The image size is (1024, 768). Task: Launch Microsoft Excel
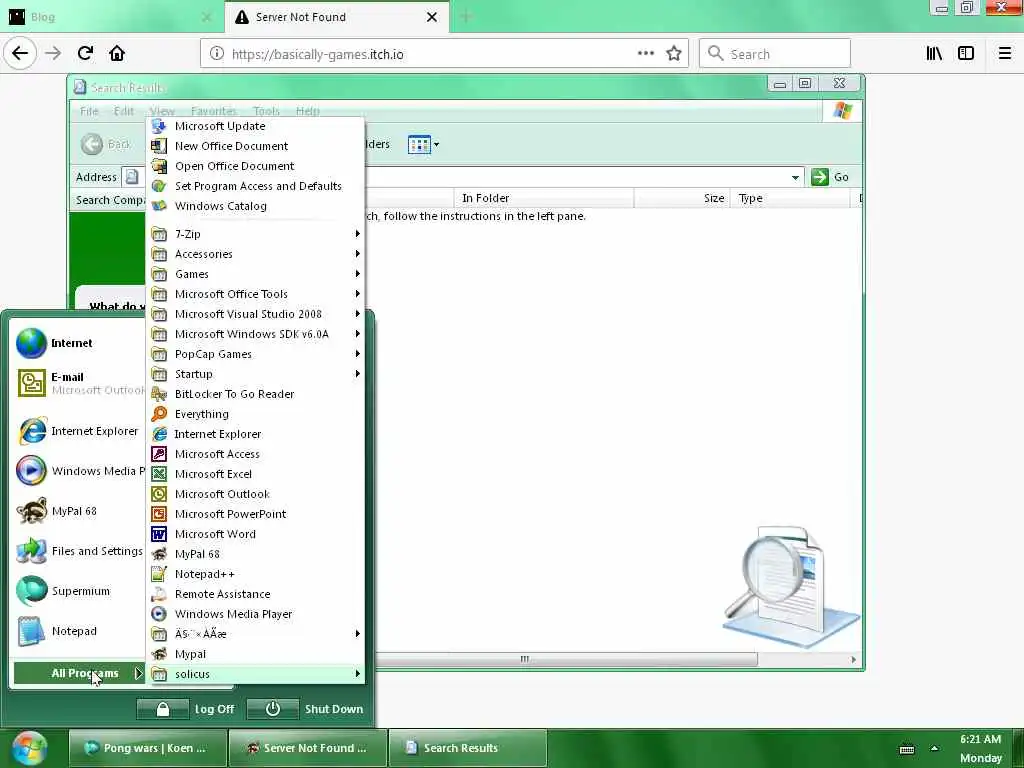tap(255, 474)
